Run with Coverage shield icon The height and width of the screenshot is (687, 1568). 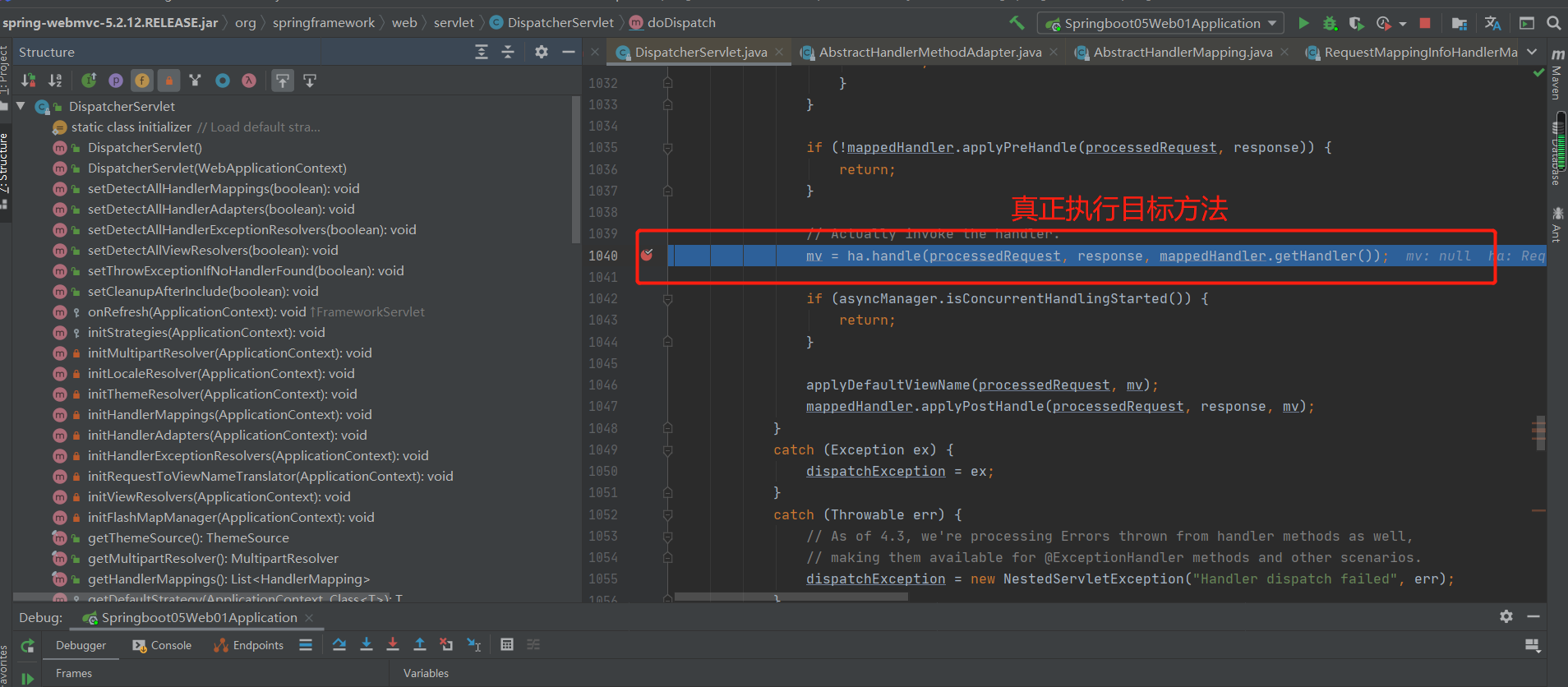(x=1356, y=23)
